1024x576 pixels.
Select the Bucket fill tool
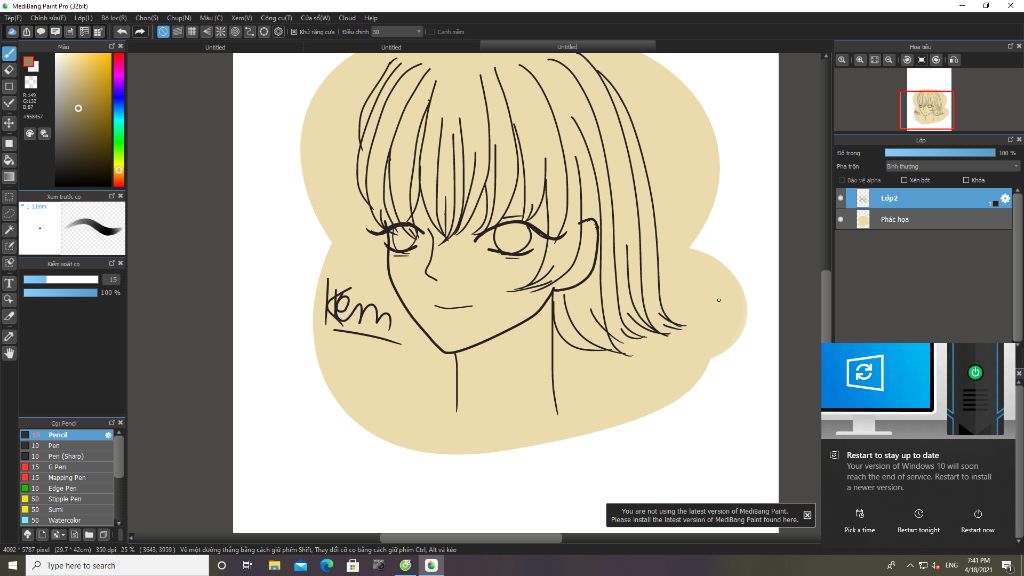9,160
